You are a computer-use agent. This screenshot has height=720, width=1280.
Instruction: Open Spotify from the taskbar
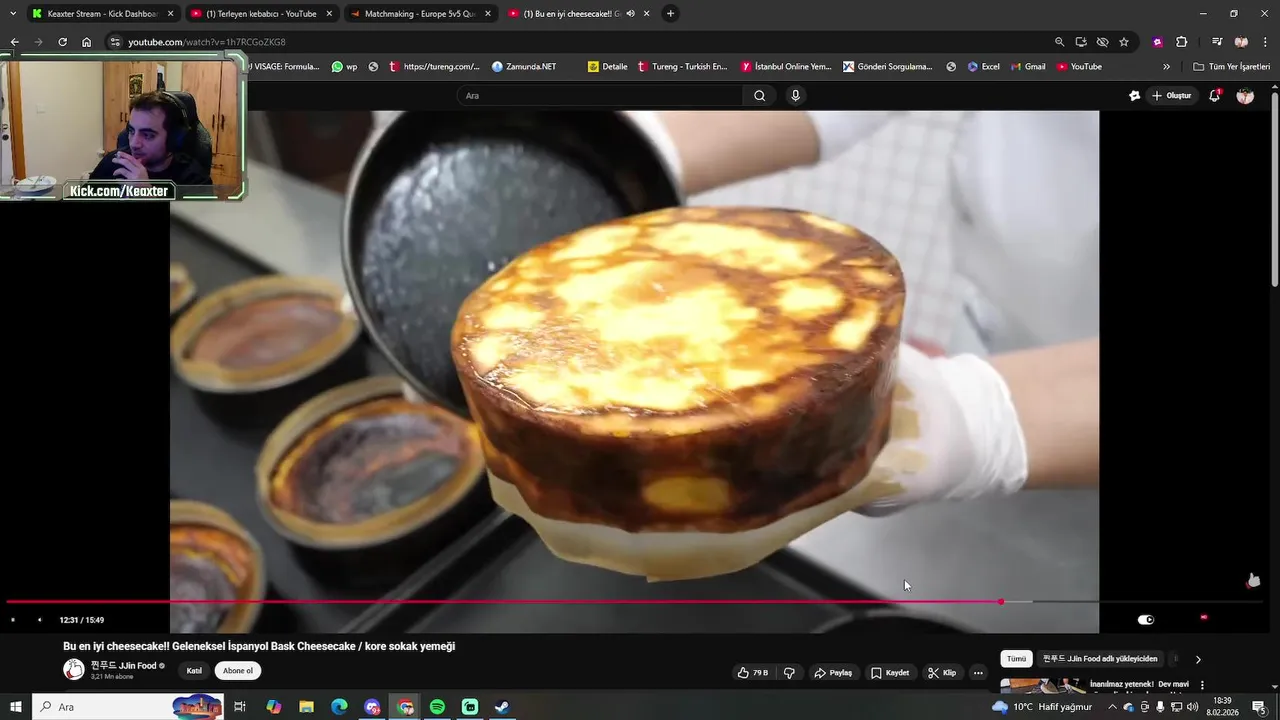click(437, 707)
